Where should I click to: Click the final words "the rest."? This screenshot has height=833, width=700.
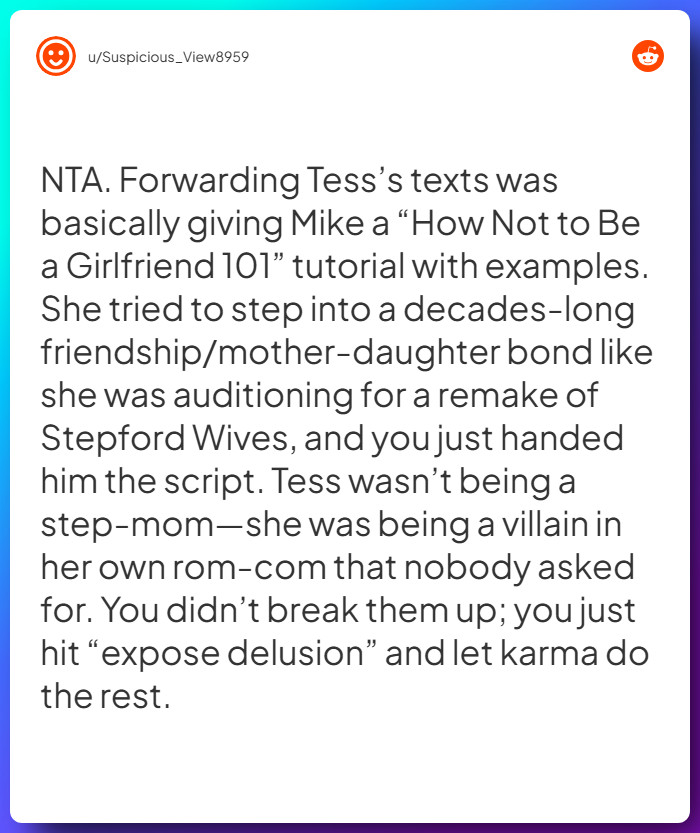[106, 696]
